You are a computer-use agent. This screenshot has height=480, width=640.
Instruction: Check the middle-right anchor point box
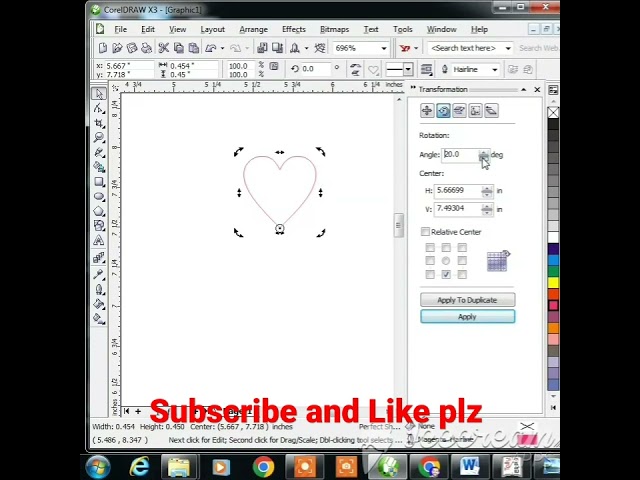(x=462, y=260)
